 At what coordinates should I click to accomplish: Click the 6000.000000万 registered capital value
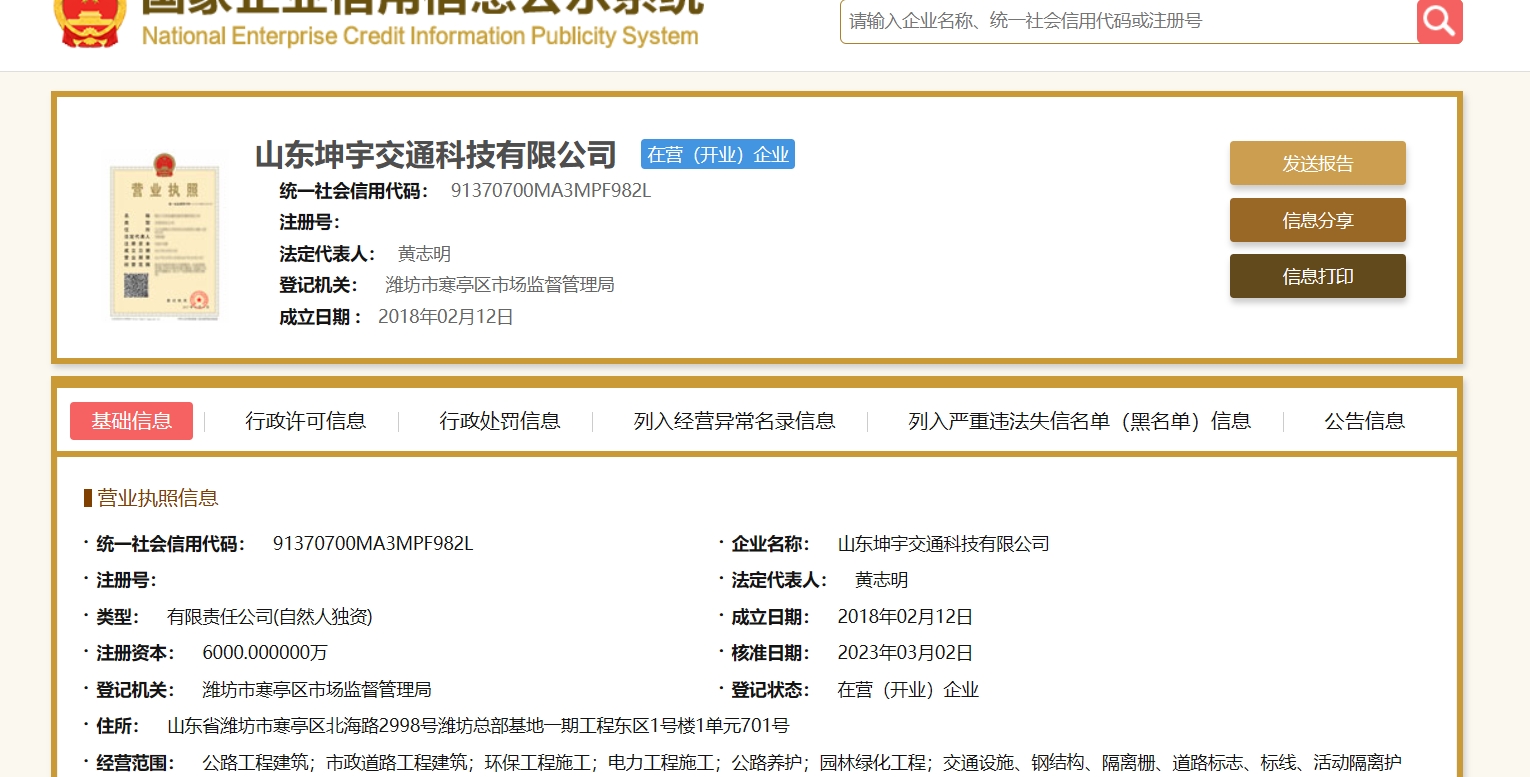point(265,653)
